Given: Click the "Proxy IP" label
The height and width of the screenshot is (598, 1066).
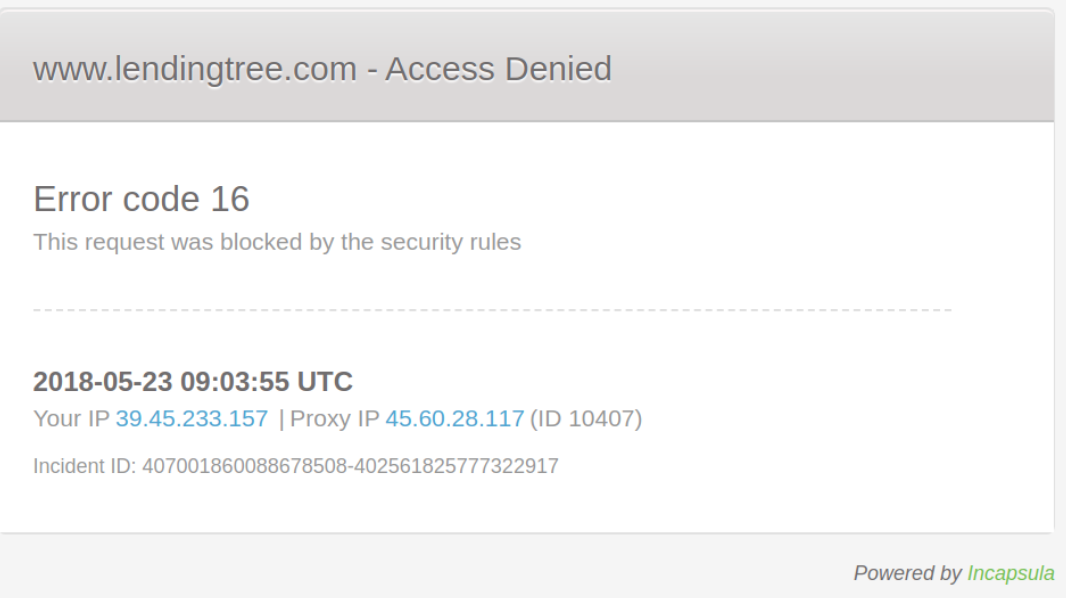Looking at the screenshot, I should click(333, 419).
